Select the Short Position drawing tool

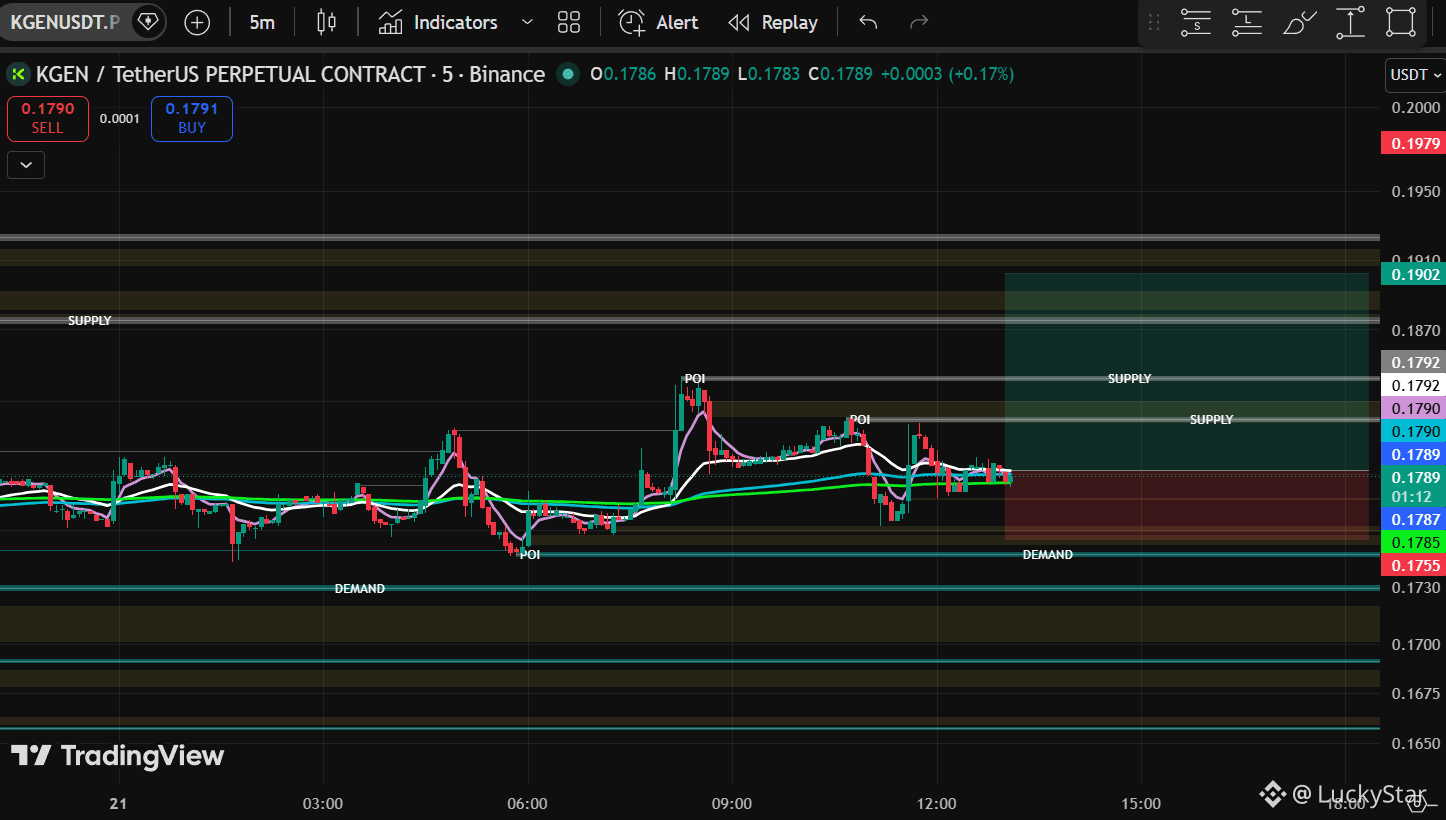tap(1195, 22)
